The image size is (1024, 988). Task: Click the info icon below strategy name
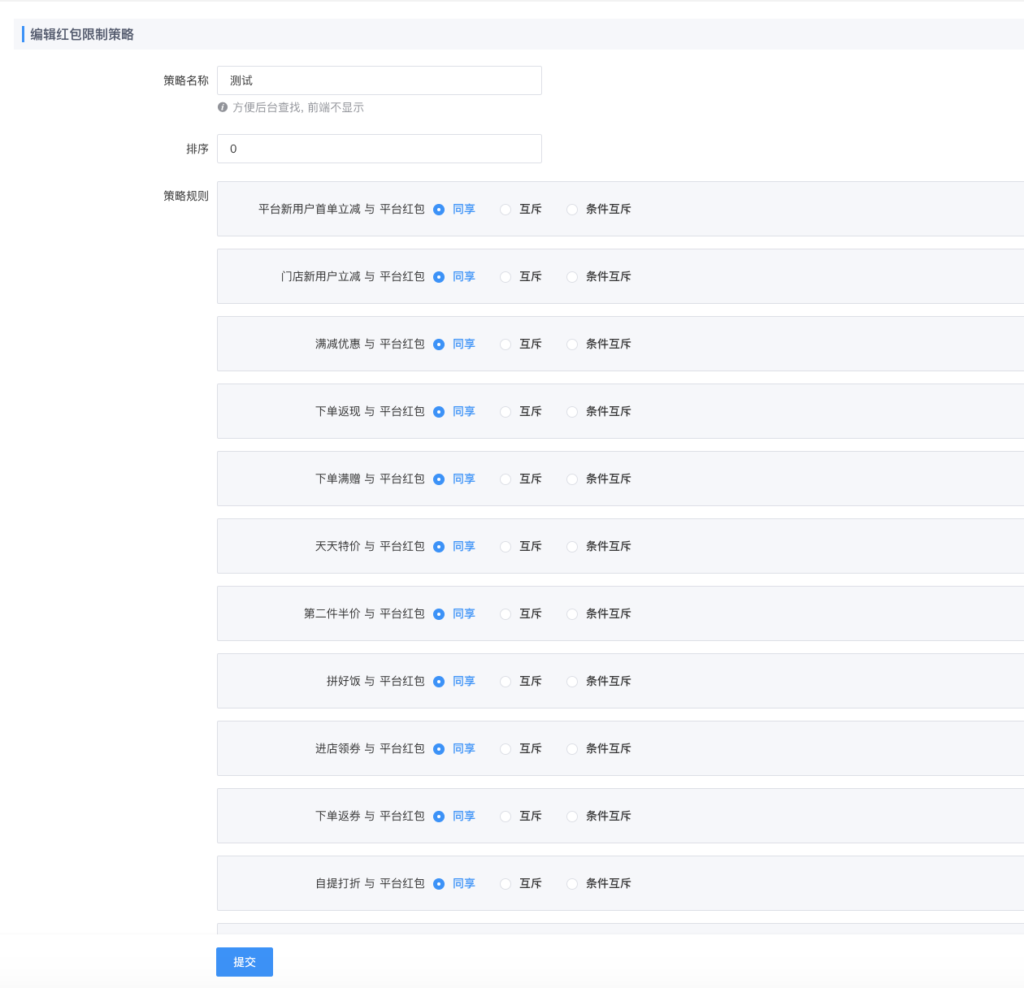coord(223,107)
